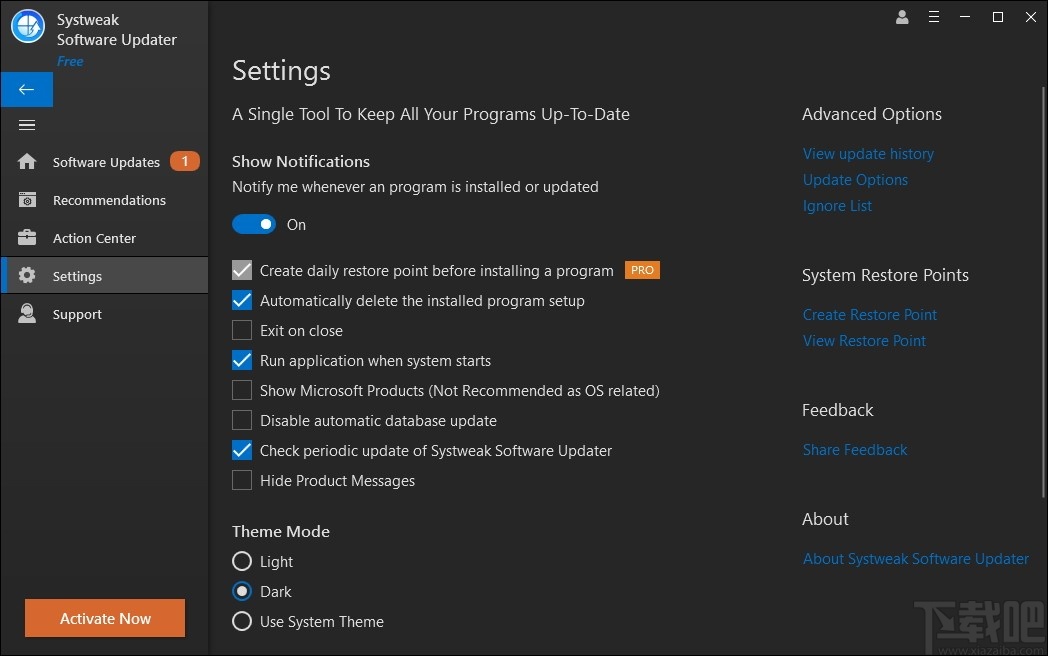Click the Support person icon
The height and width of the screenshot is (656, 1048).
[27, 314]
